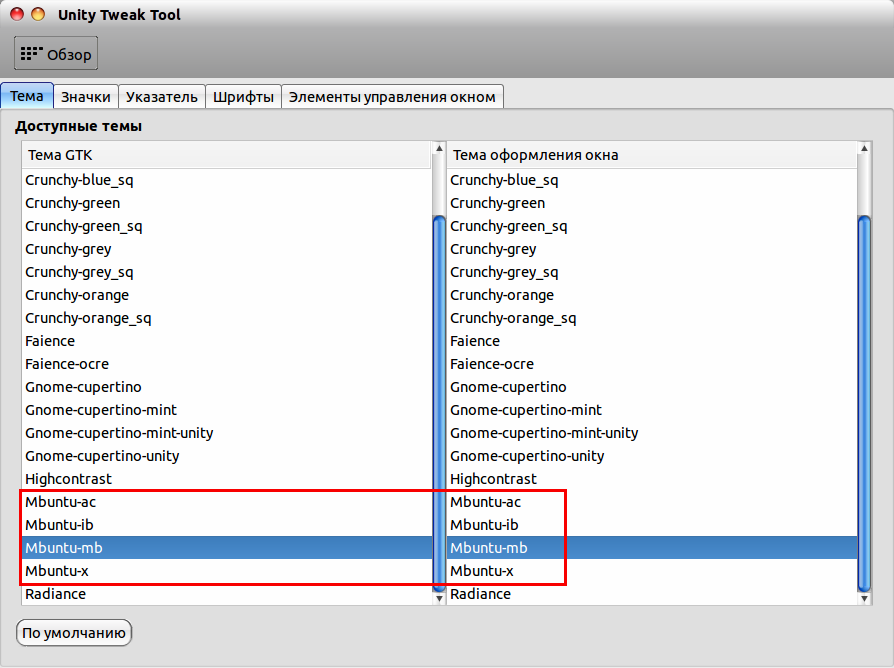Switch to the Значки tab
894x668 pixels.
86,97
